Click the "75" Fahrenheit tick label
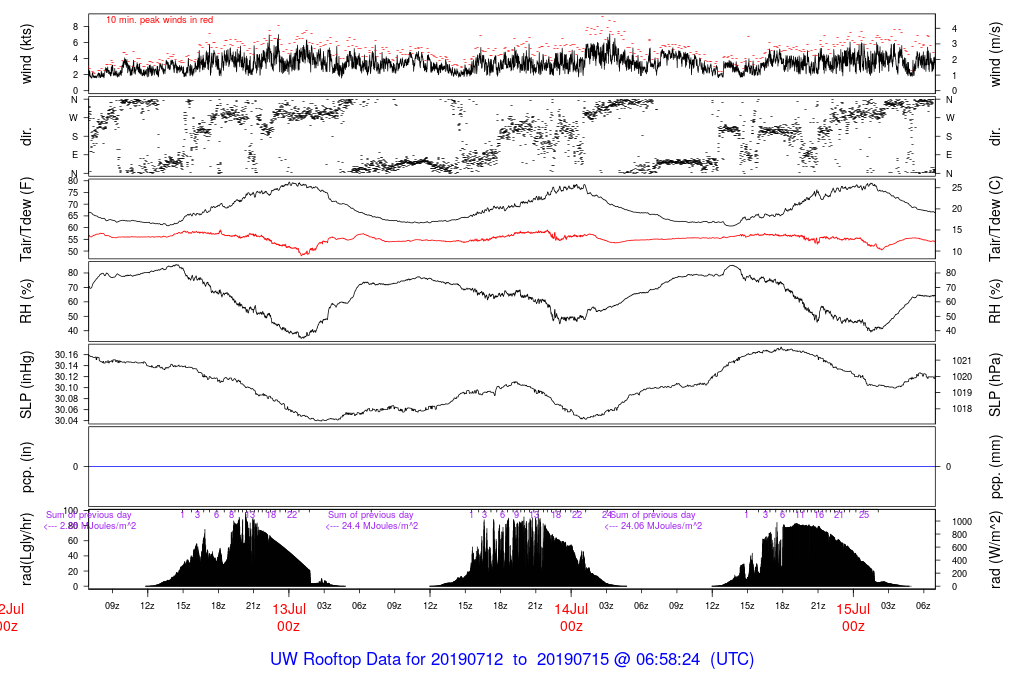1024x700 pixels. (73, 193)
